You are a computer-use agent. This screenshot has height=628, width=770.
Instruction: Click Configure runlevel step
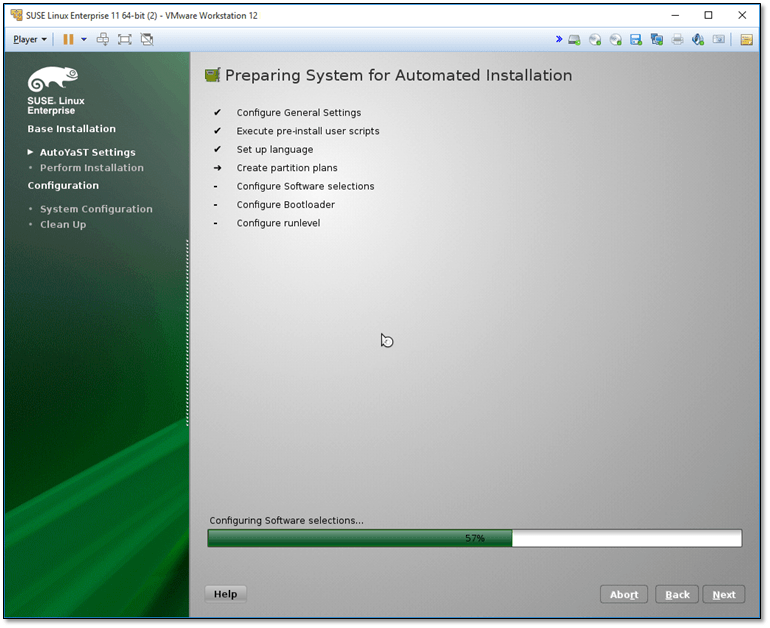(278, 223)
